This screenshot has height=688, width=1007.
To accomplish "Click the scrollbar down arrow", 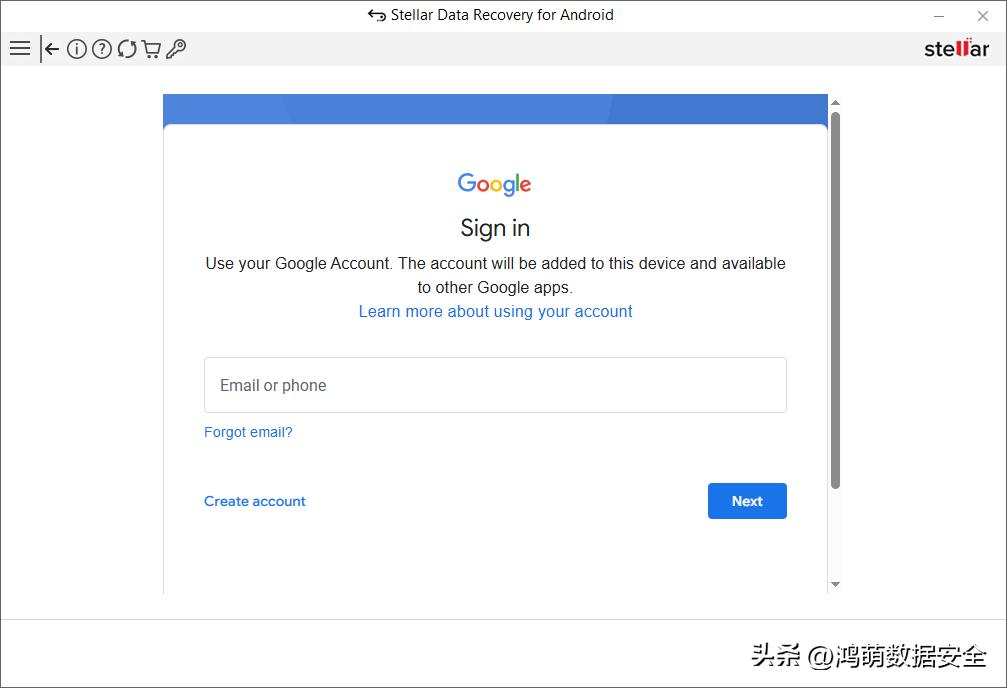I will coord(836,584).
